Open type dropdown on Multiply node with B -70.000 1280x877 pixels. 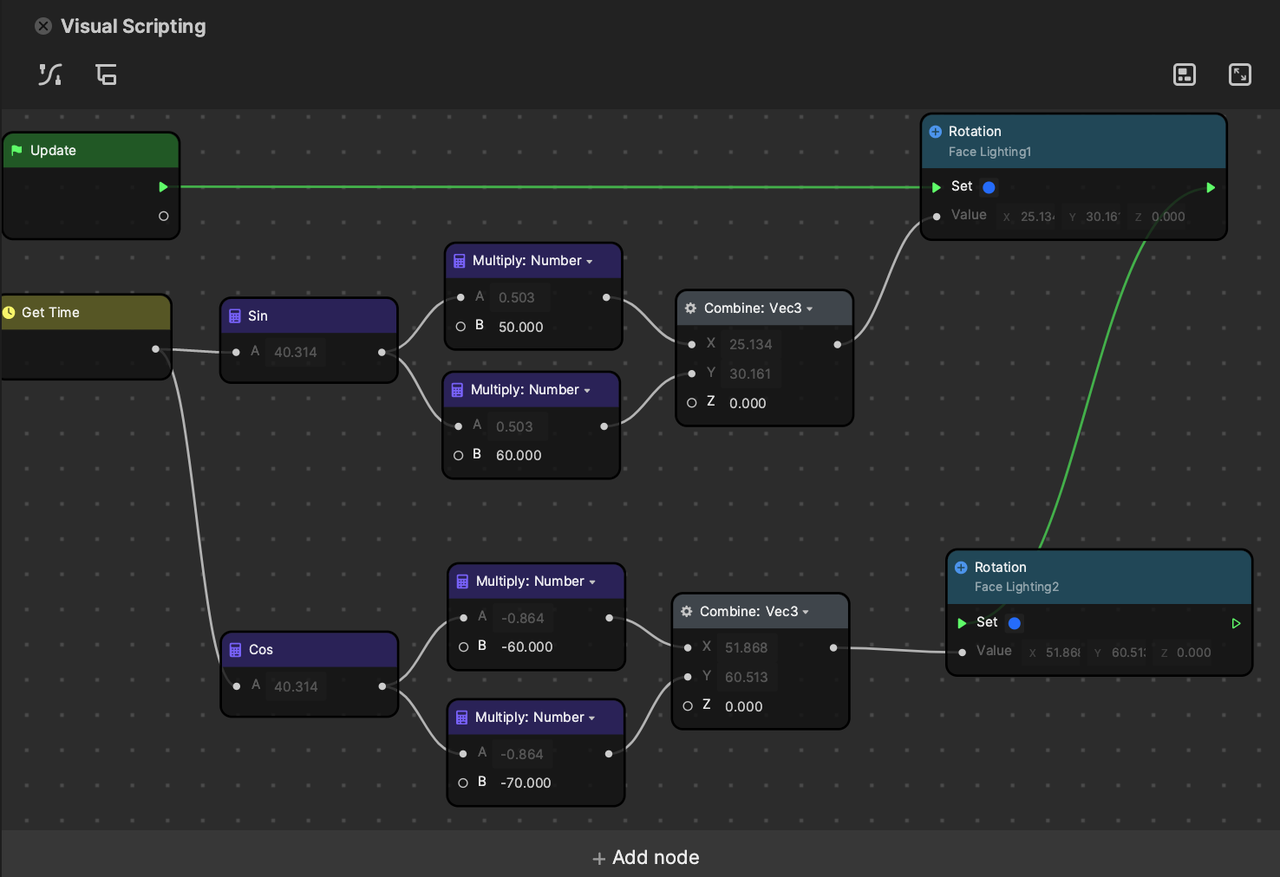(591, 719)
